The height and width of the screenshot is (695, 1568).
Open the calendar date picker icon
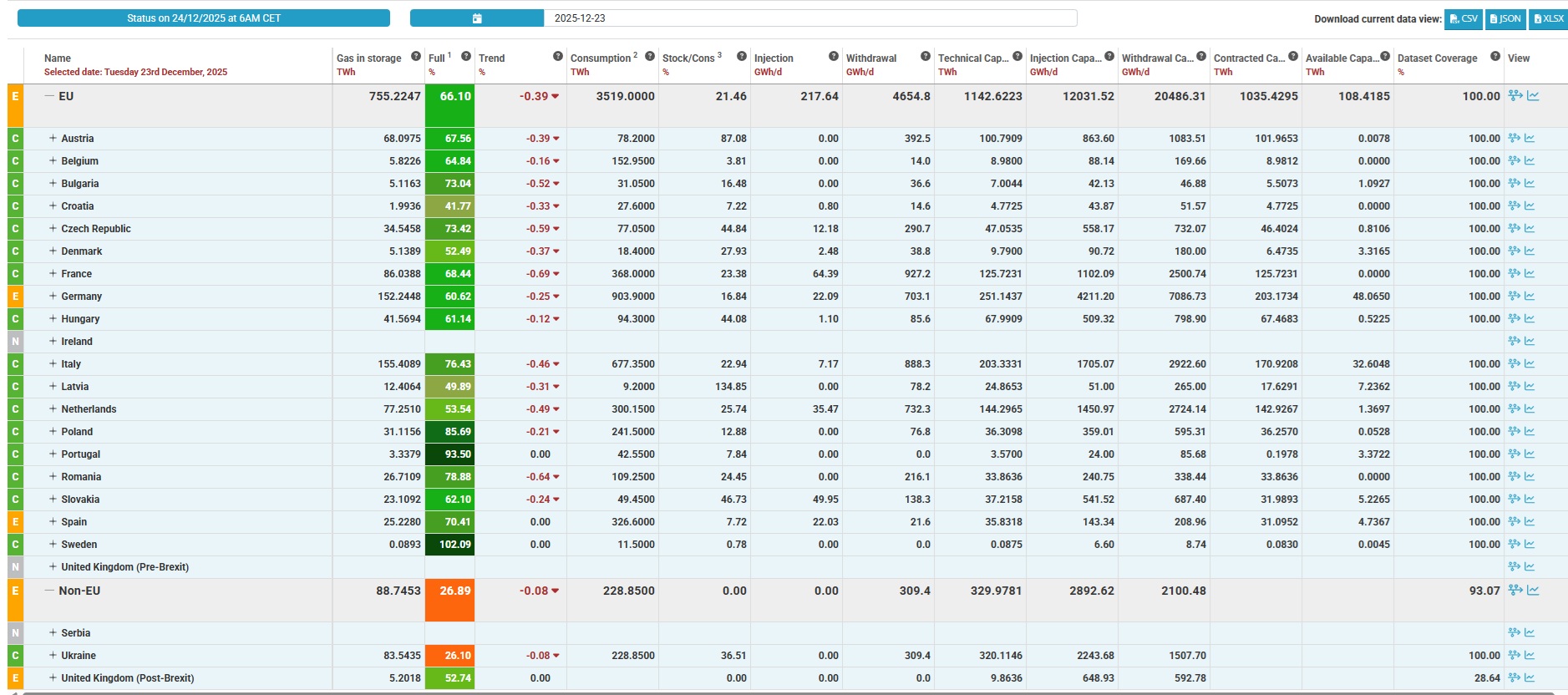tap(477, 18)
